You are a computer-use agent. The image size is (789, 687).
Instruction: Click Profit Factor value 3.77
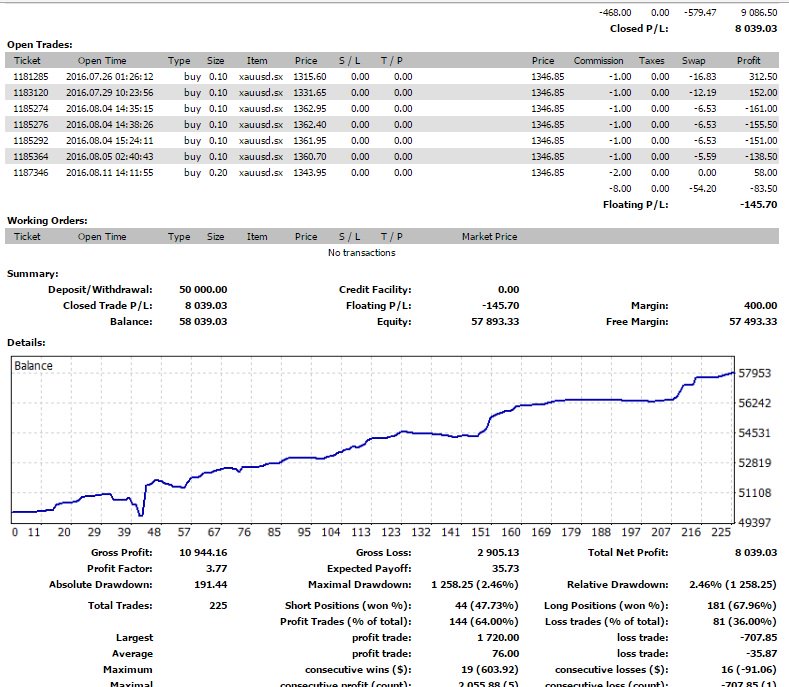click(217, 569)
